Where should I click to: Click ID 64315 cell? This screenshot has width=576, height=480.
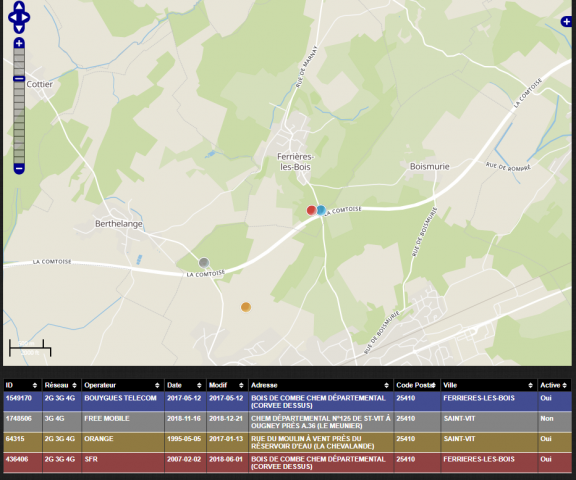point(22,442)
